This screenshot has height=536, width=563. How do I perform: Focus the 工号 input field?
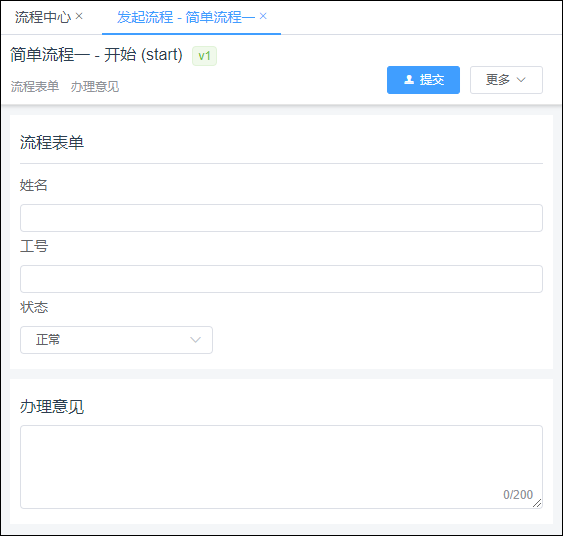point(281,279)
